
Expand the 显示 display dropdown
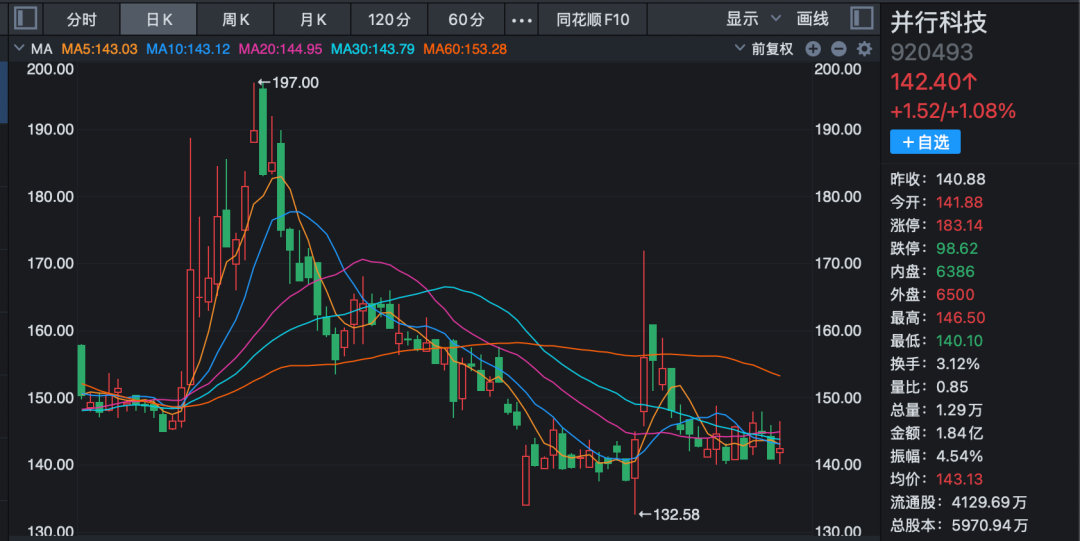tap(750, 19)
